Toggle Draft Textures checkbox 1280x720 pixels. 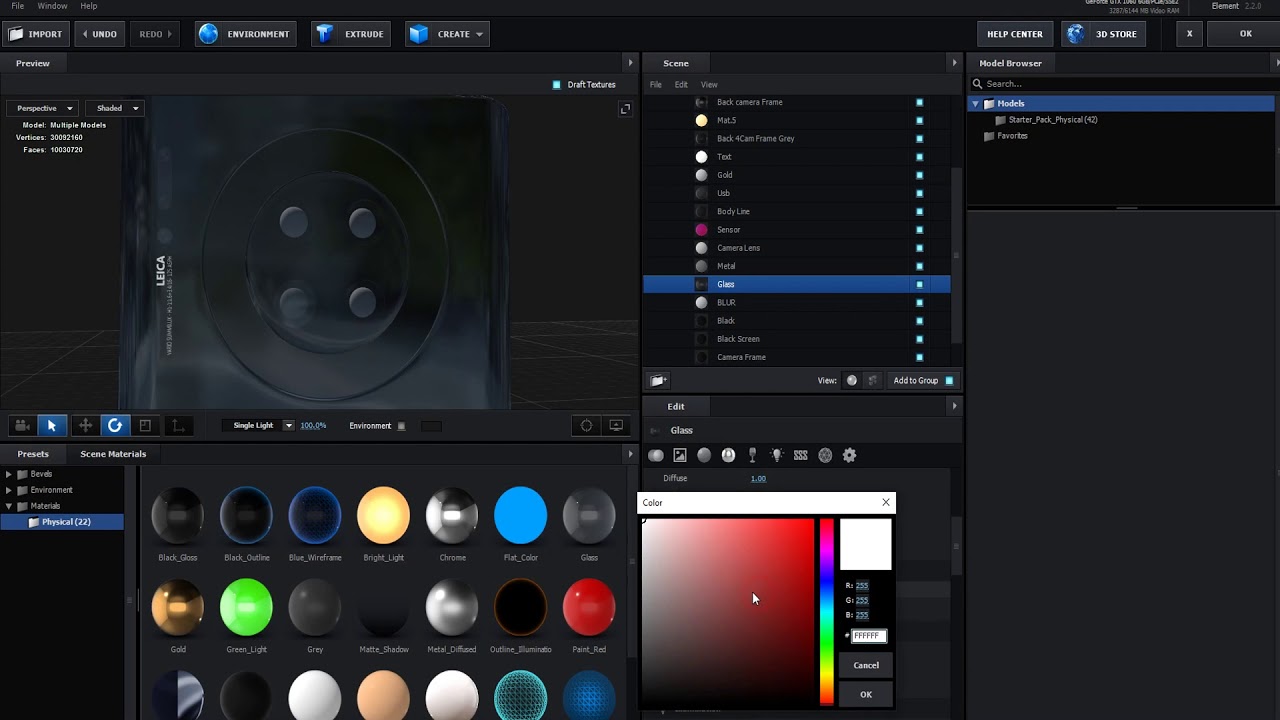557,85
